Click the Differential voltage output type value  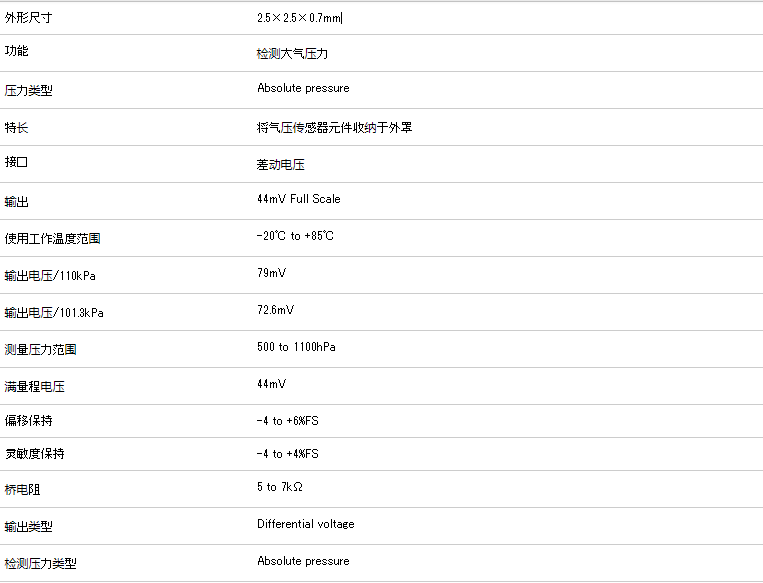click(x=305, y=524)
